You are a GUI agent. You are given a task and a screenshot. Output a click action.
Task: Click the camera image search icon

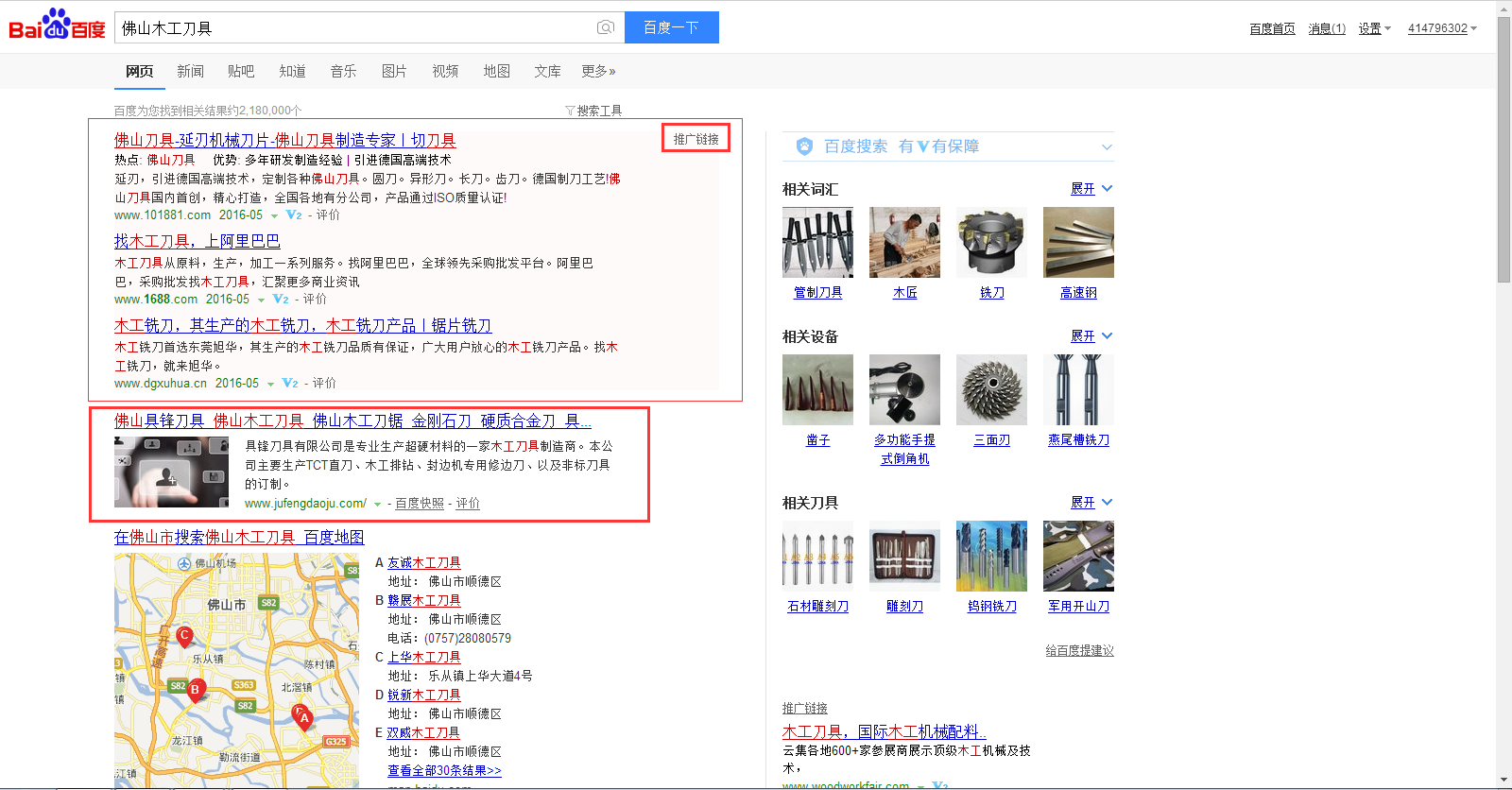pos(606,27)
